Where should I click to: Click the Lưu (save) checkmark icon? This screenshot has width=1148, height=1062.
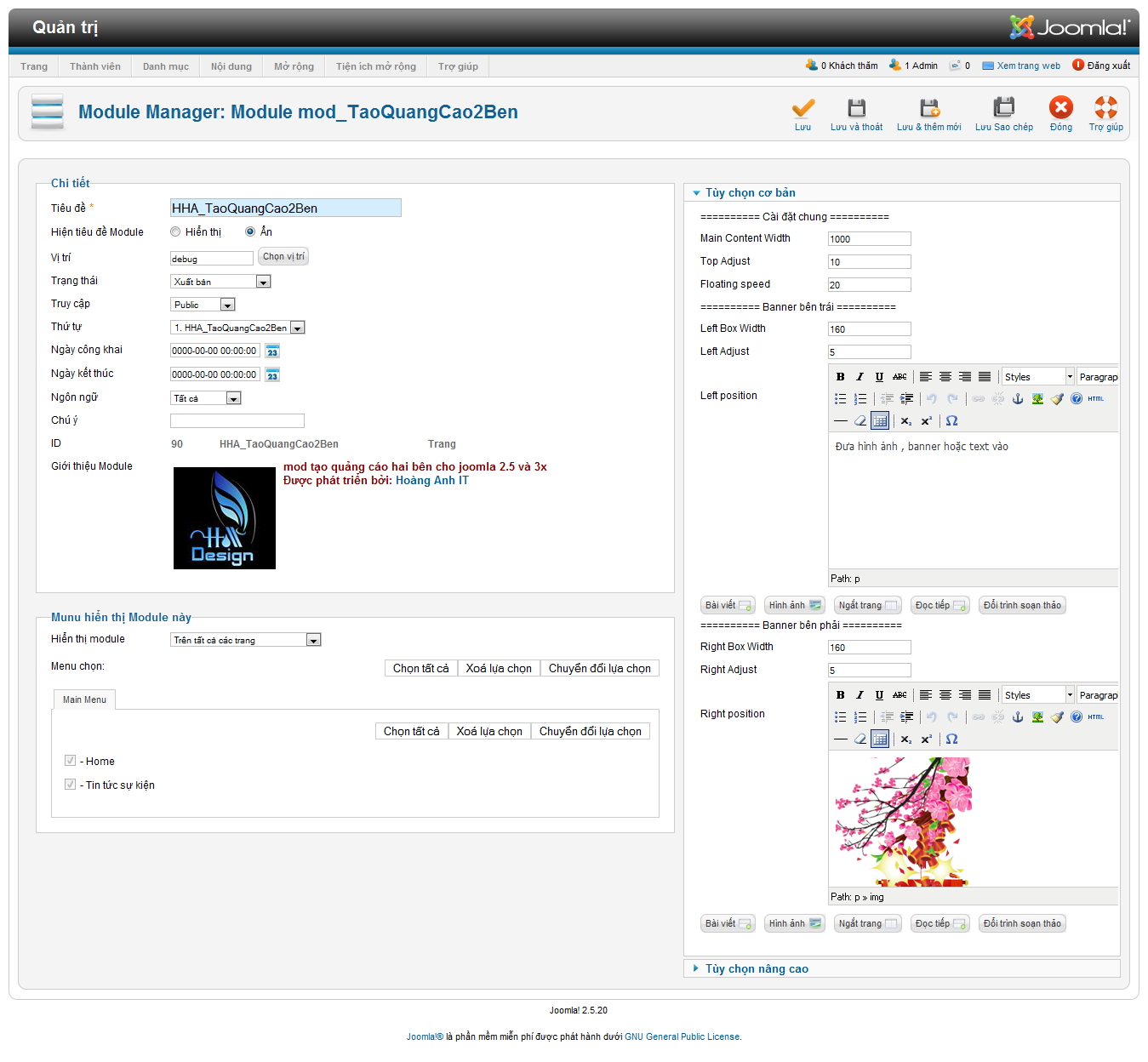click(x=802, y=108)
